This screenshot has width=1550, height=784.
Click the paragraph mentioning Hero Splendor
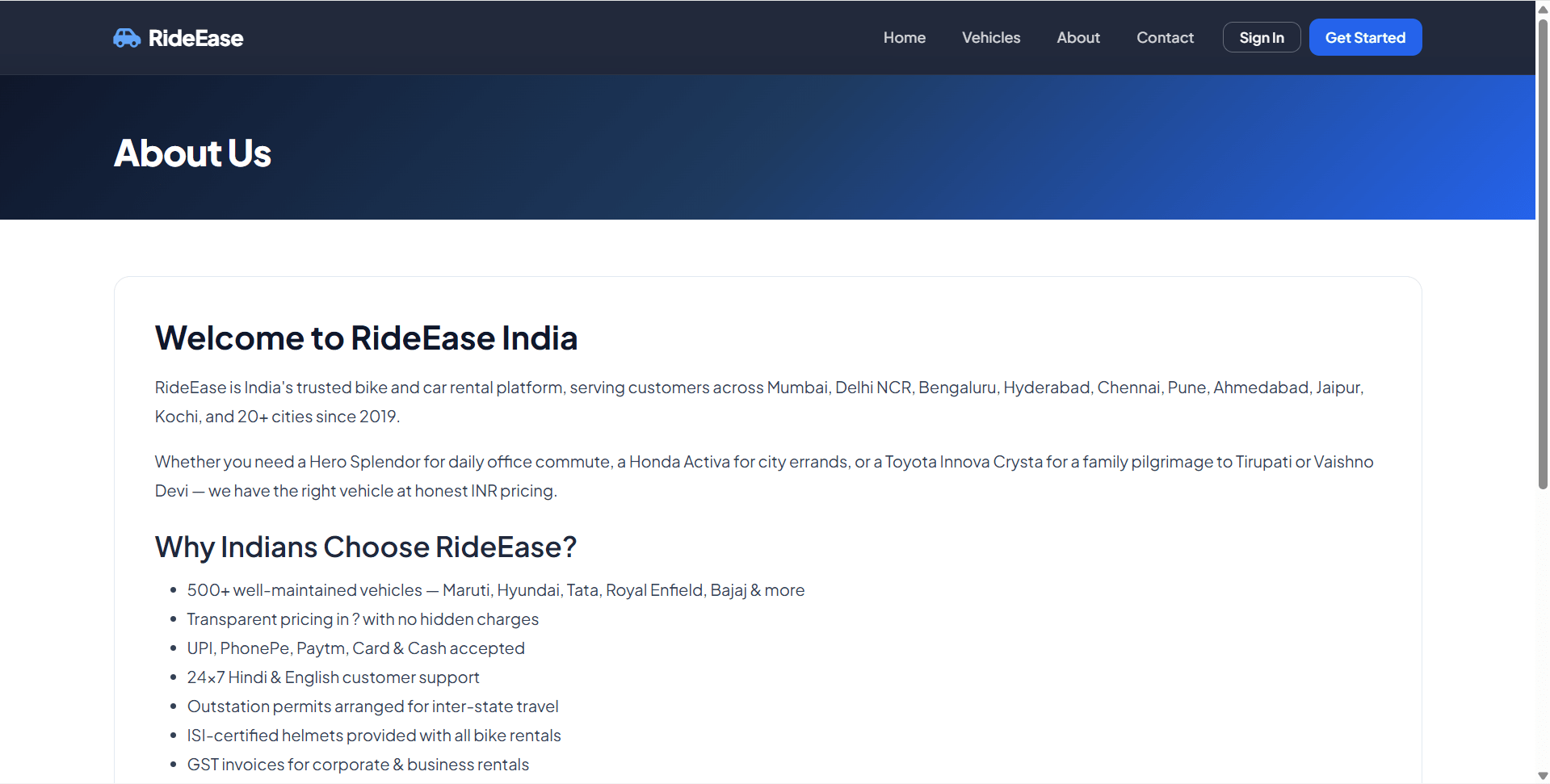[x=764, y=476]
